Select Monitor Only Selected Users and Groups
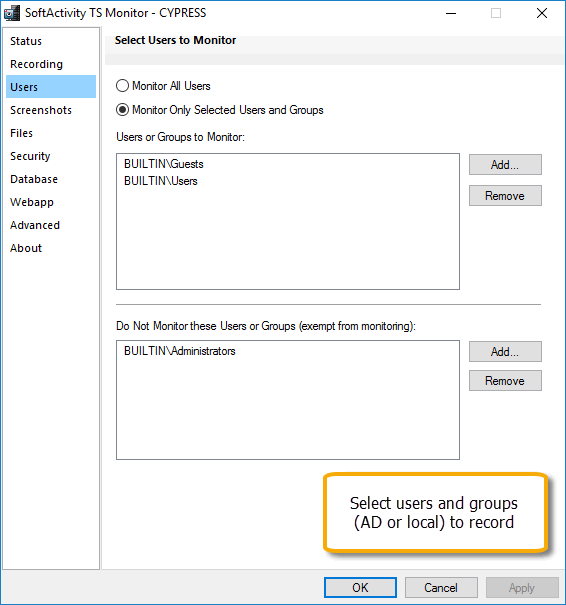Viewport: 566px width, 605px height. [x=219, y=110]
